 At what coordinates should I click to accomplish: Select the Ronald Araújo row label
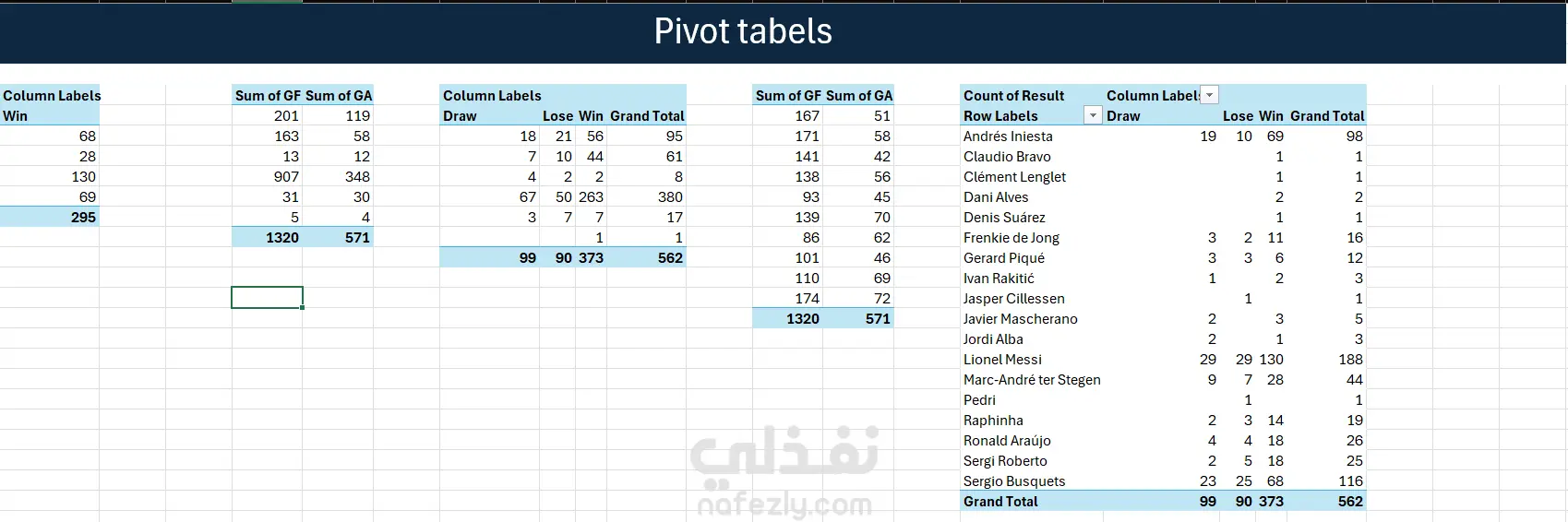click(1007, 441)
